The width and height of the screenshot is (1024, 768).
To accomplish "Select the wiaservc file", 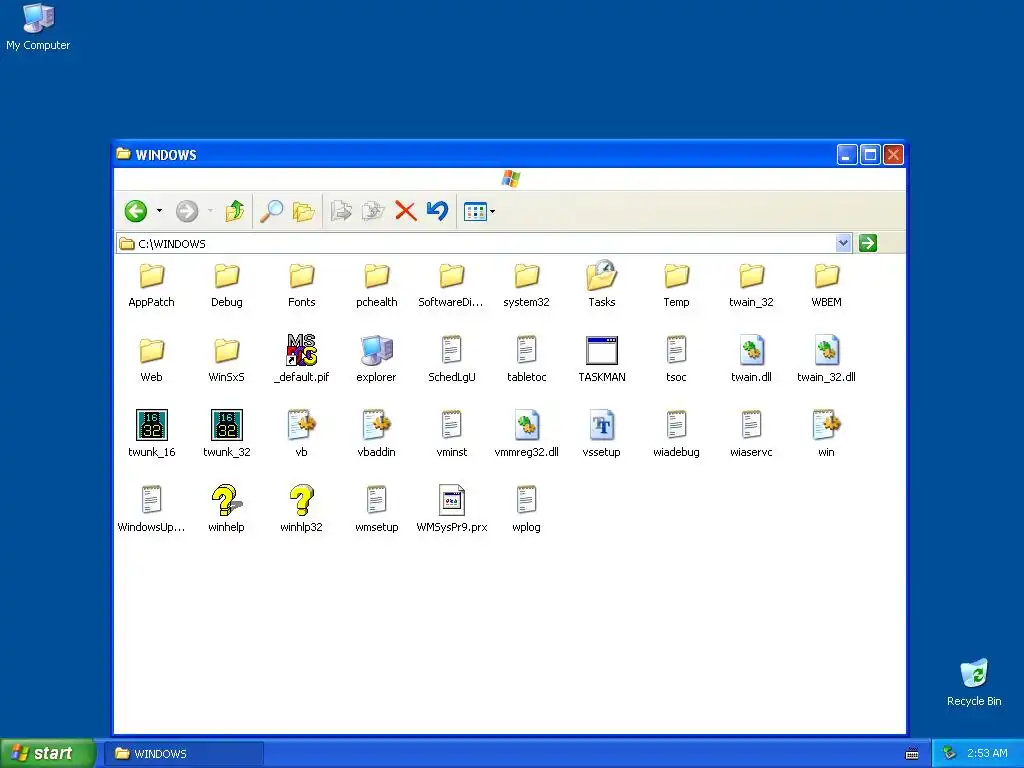I will [x=752, y=434].
